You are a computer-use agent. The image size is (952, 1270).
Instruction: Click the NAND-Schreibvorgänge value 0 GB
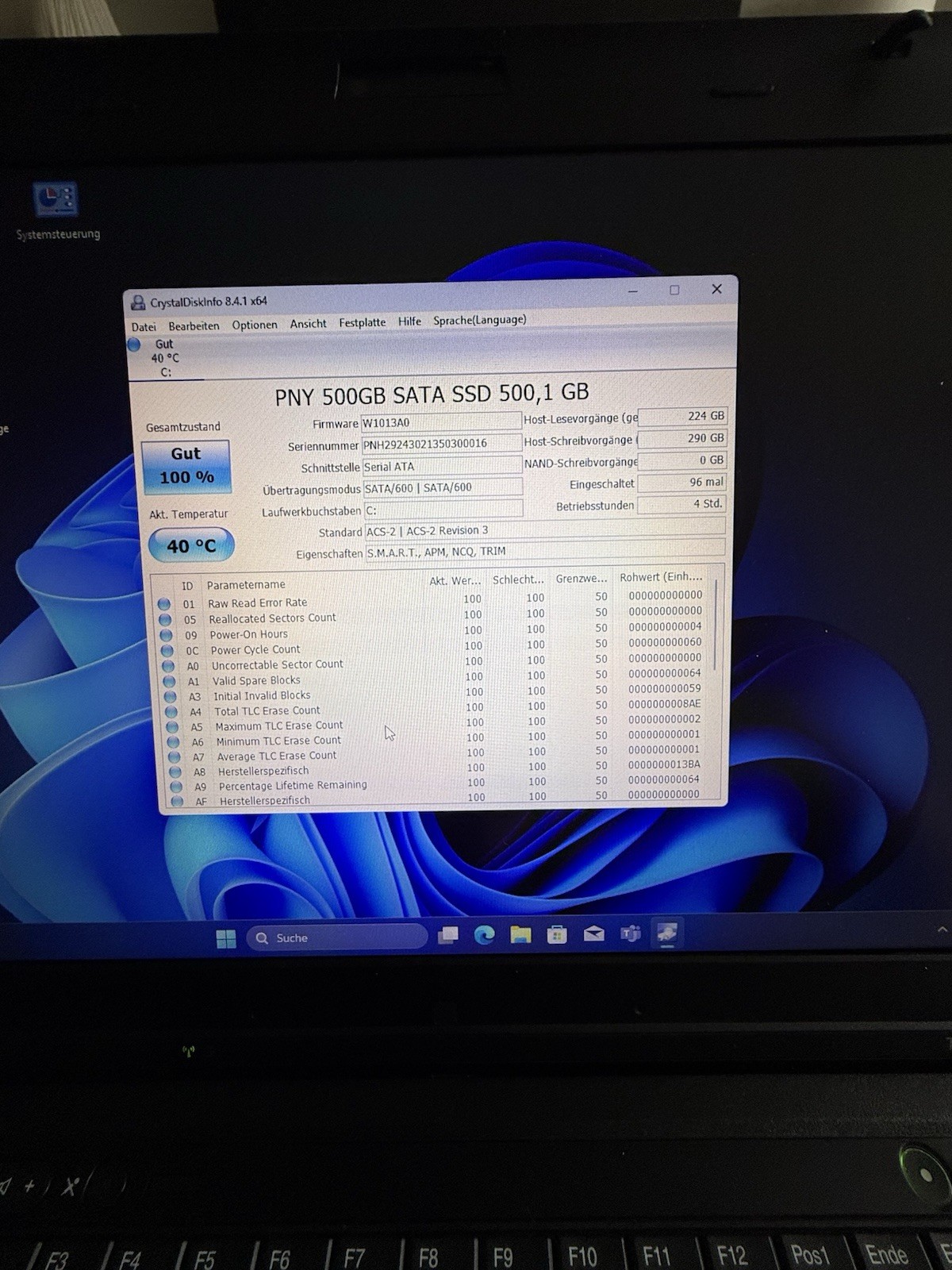682,460
